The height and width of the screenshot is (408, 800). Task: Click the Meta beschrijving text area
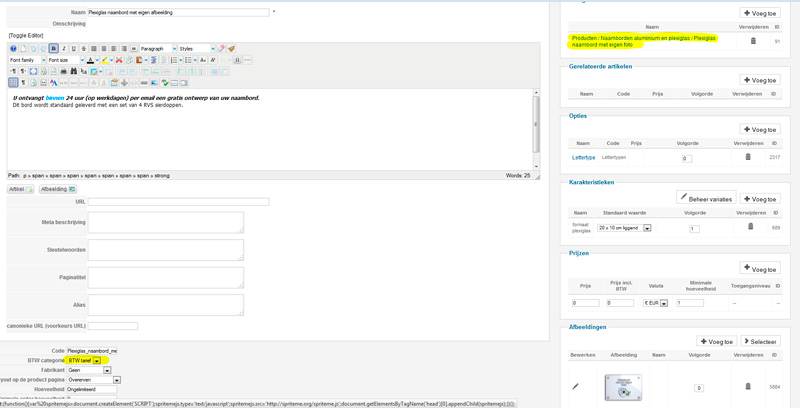tap(165, 222)
